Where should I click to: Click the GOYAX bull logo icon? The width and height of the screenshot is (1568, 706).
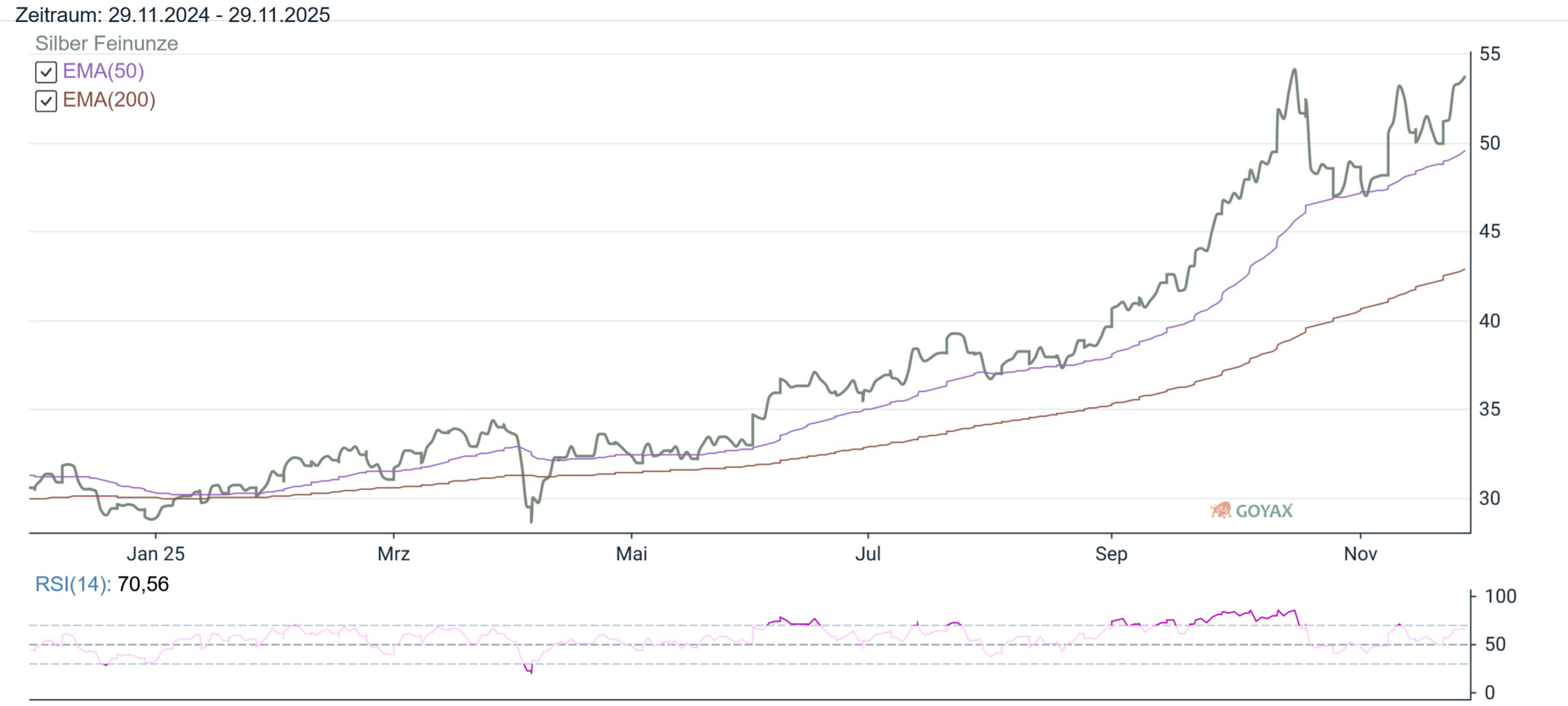(x=1220, y=510)
